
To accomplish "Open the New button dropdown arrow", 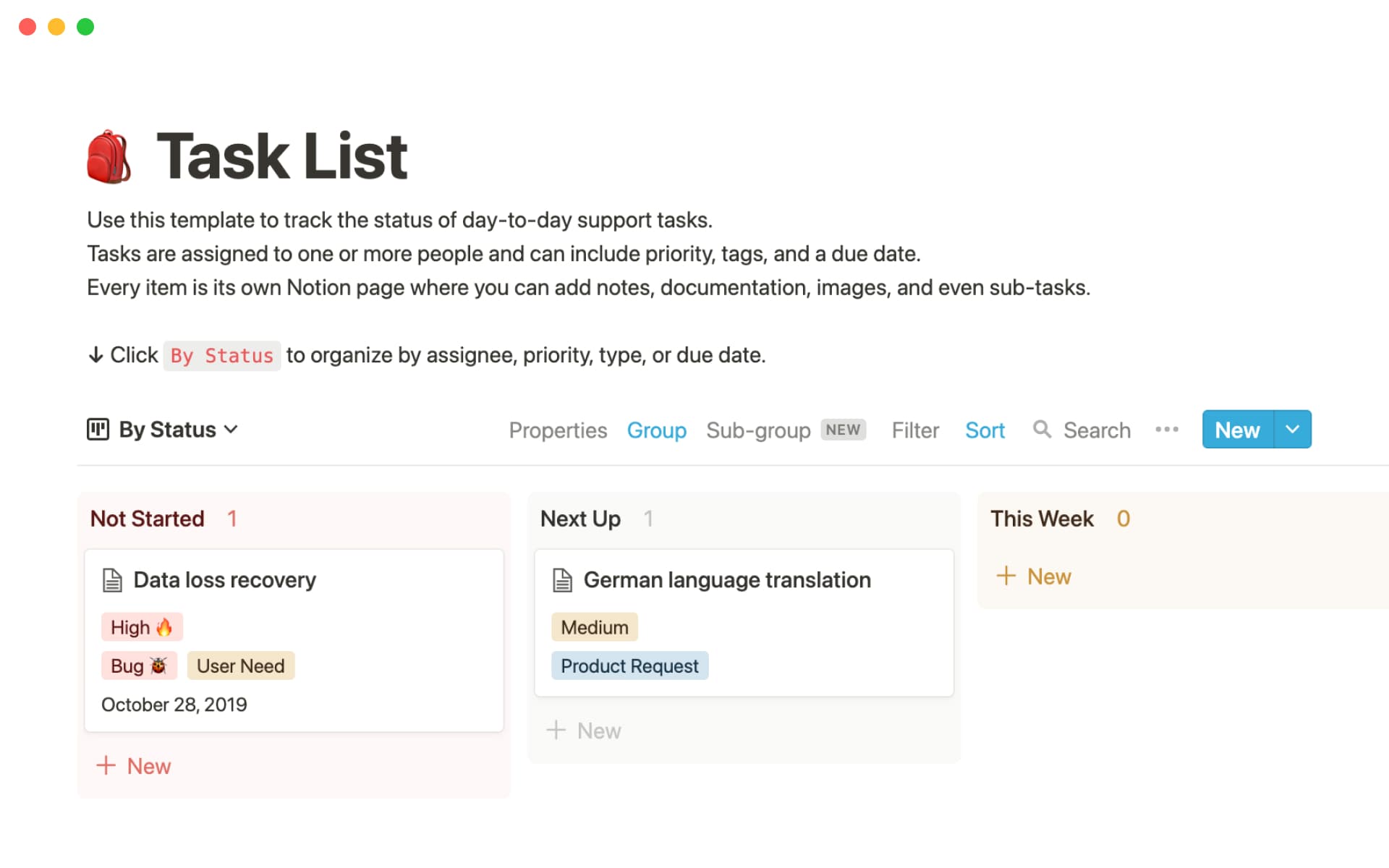I will tap(1293, 429).
